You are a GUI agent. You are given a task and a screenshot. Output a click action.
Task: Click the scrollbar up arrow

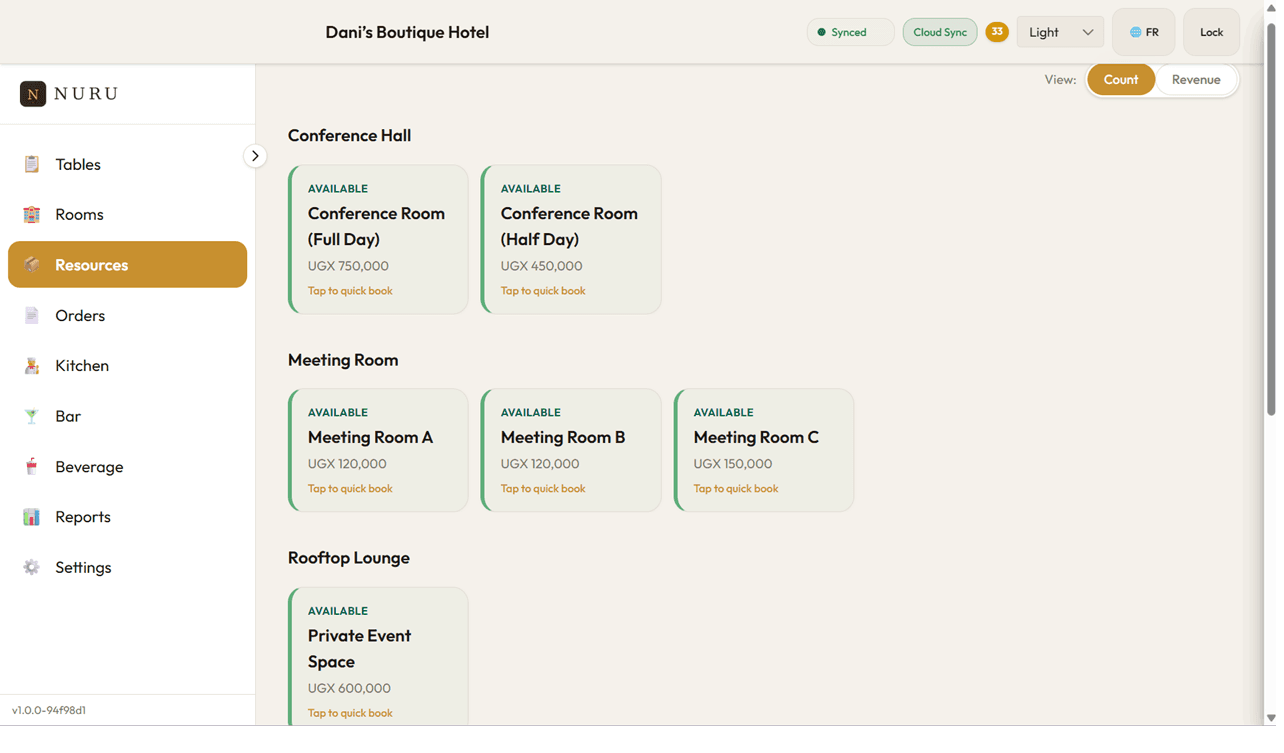point(1271,8)
